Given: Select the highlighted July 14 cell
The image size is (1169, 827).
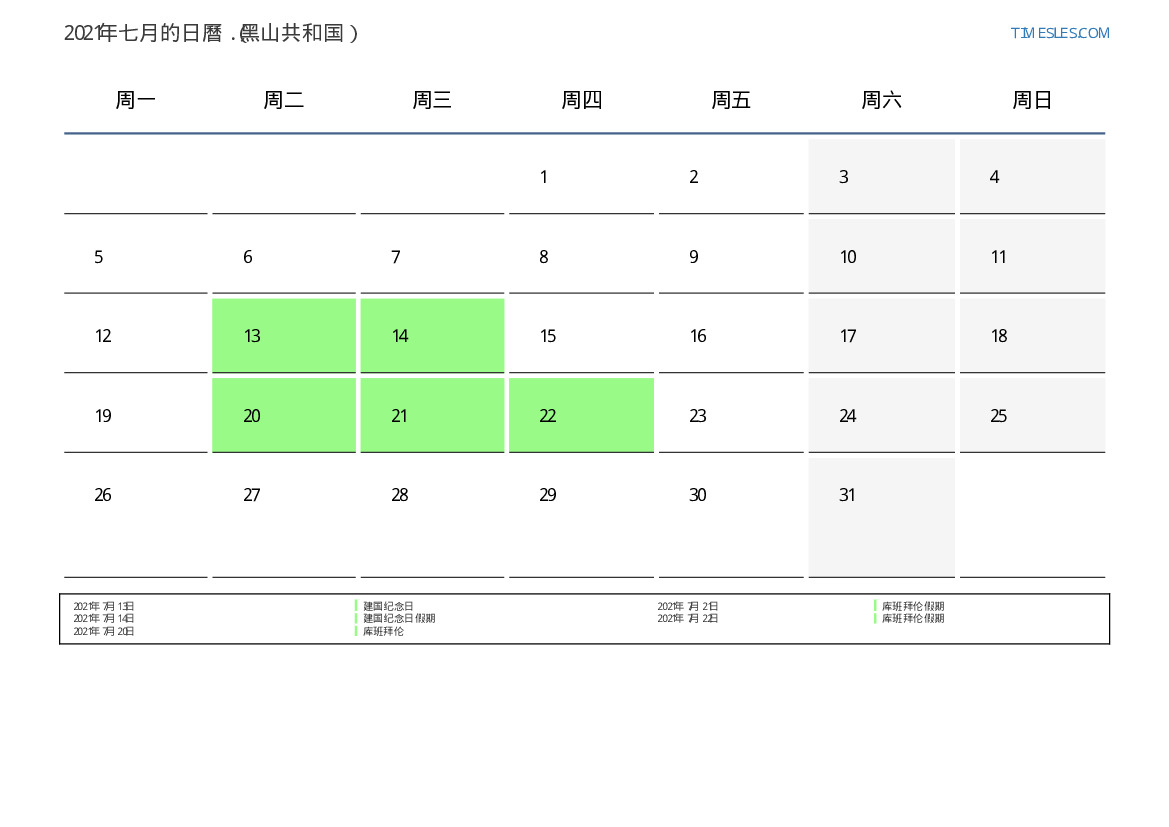Looking at the screenshot, I should pyautogui.click(x=432, y=336).
